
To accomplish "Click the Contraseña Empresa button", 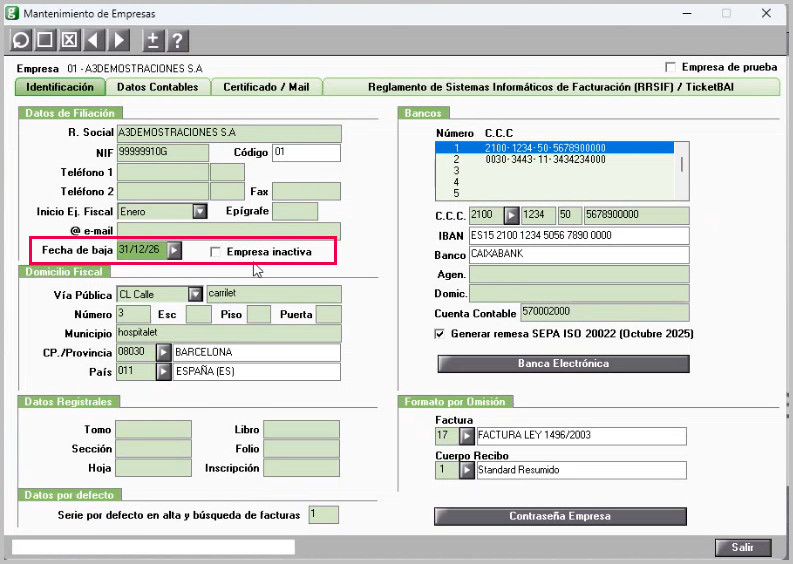I will [560, 516].
